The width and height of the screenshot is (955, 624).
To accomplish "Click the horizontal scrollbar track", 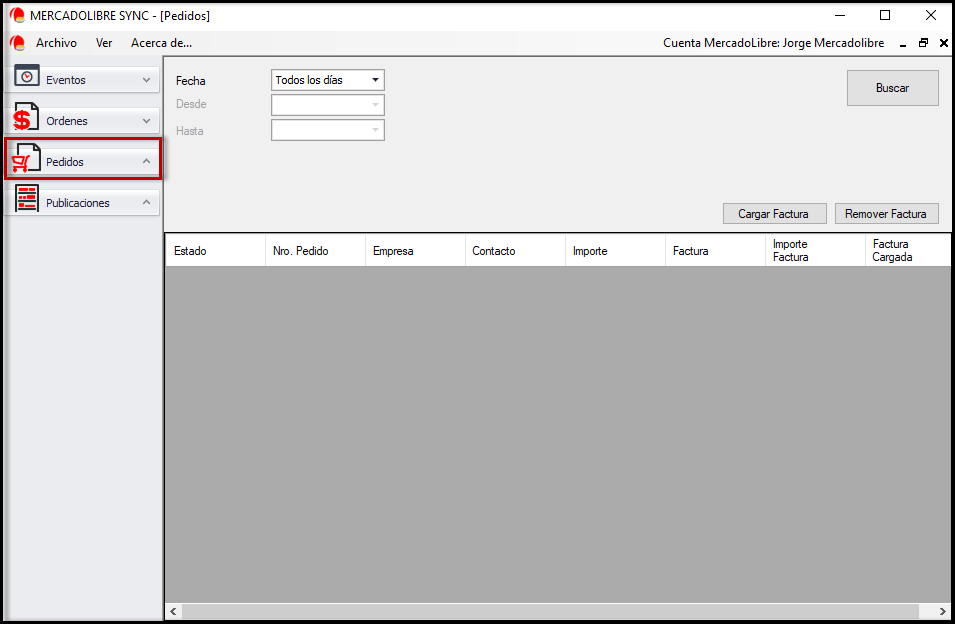I will (x=550, y=611).
